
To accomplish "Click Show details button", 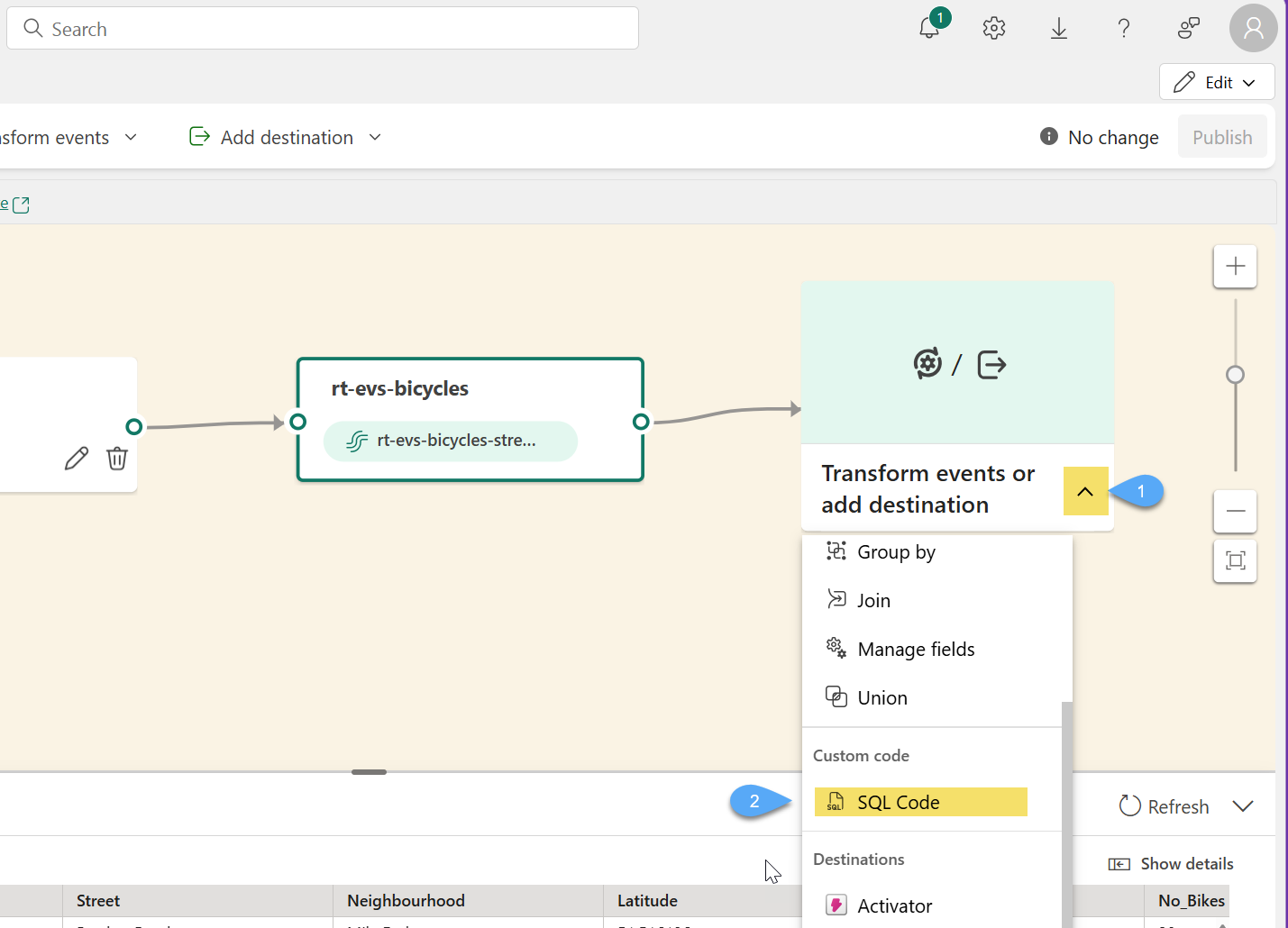I will (x=1171, y=863).
